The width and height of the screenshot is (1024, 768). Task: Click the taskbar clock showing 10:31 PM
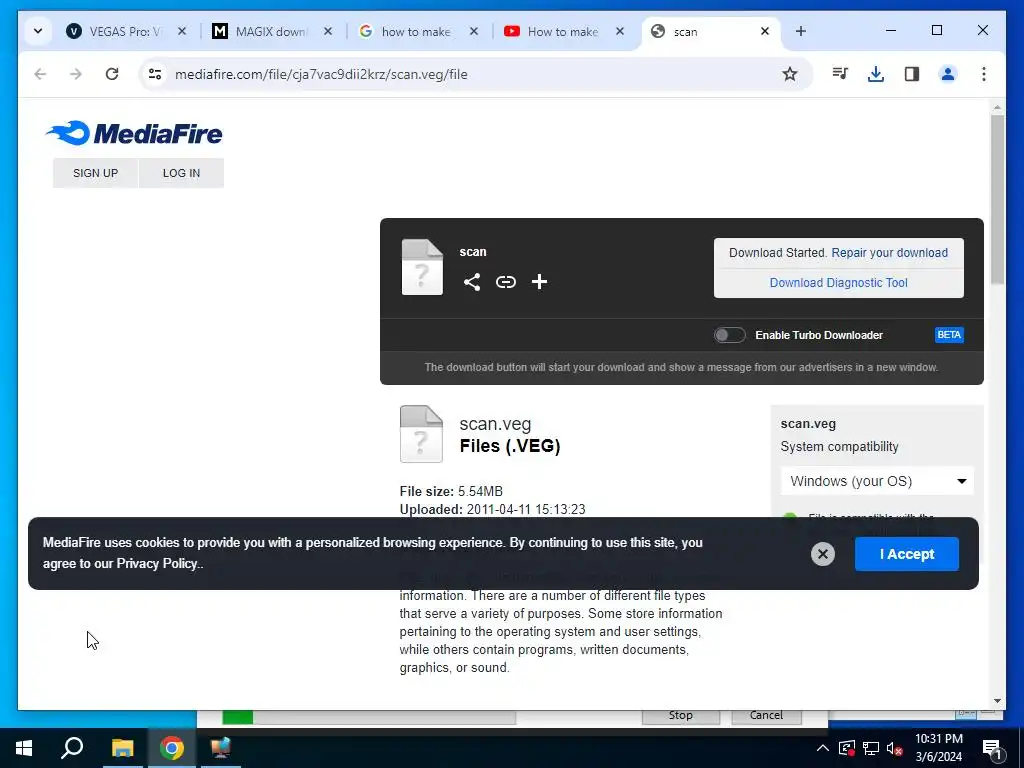(938, 748)
